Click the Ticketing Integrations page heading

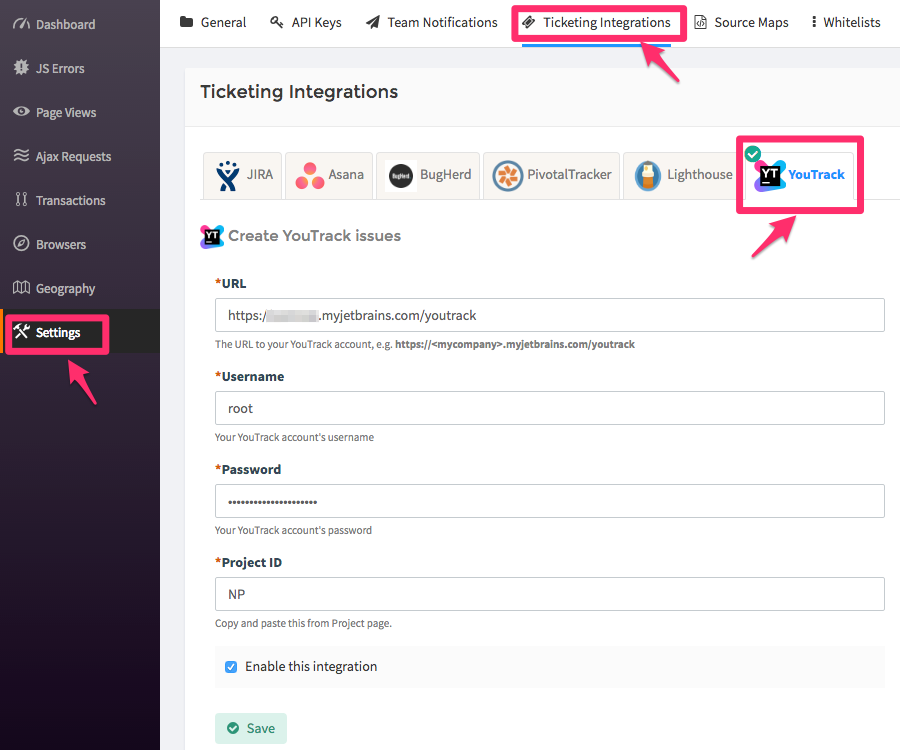point(299,92)
